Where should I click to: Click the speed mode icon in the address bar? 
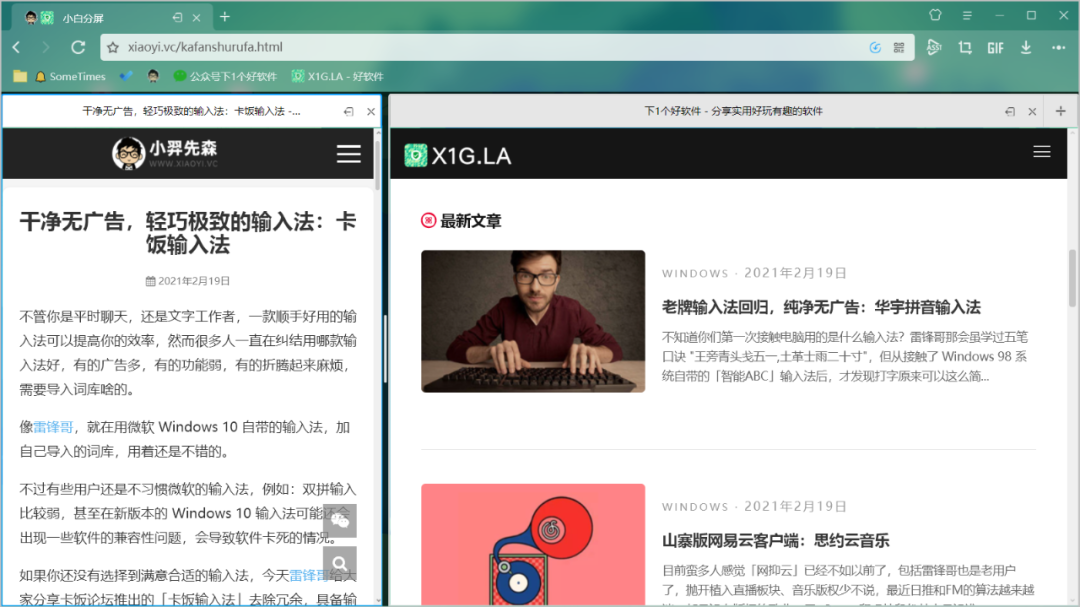click(875, 47)
